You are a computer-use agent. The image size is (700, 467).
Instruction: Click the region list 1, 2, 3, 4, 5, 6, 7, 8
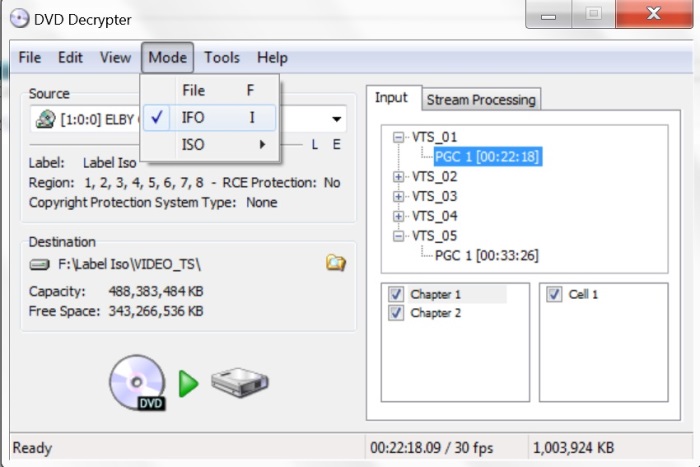pyautogui.click(x=144, y=183)
